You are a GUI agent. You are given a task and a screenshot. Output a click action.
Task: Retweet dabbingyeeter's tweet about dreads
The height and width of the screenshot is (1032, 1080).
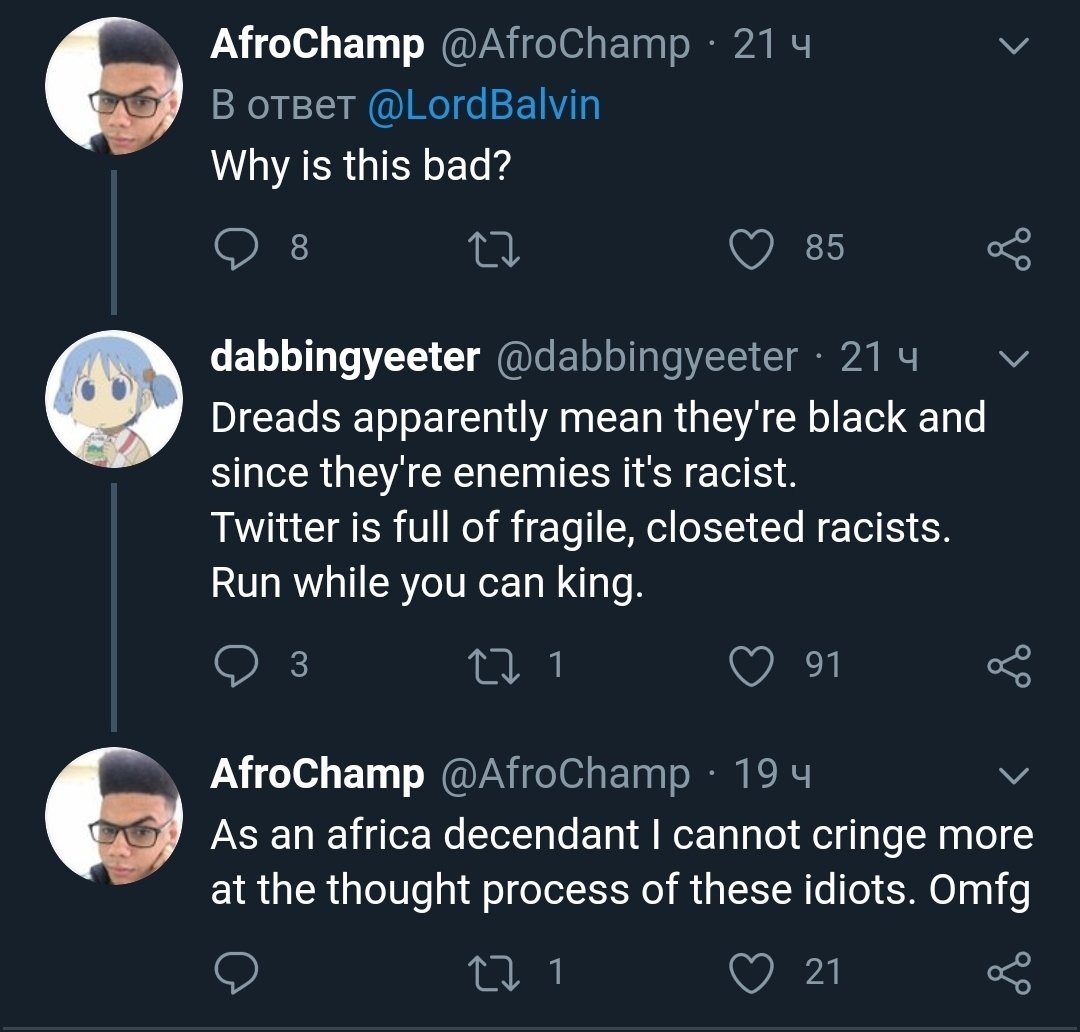[495, 666]
